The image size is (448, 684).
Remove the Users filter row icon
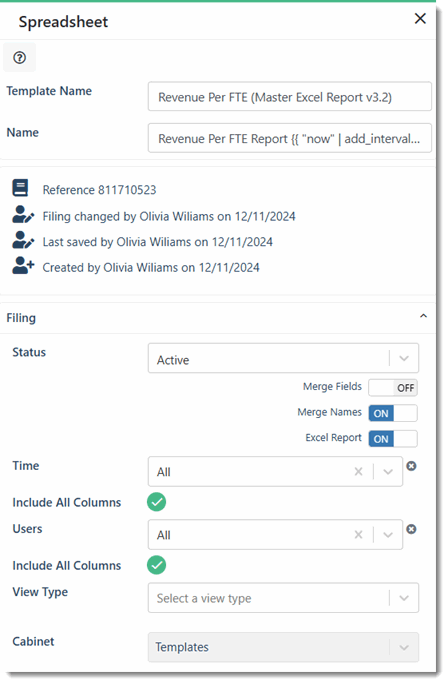(411, 529)
